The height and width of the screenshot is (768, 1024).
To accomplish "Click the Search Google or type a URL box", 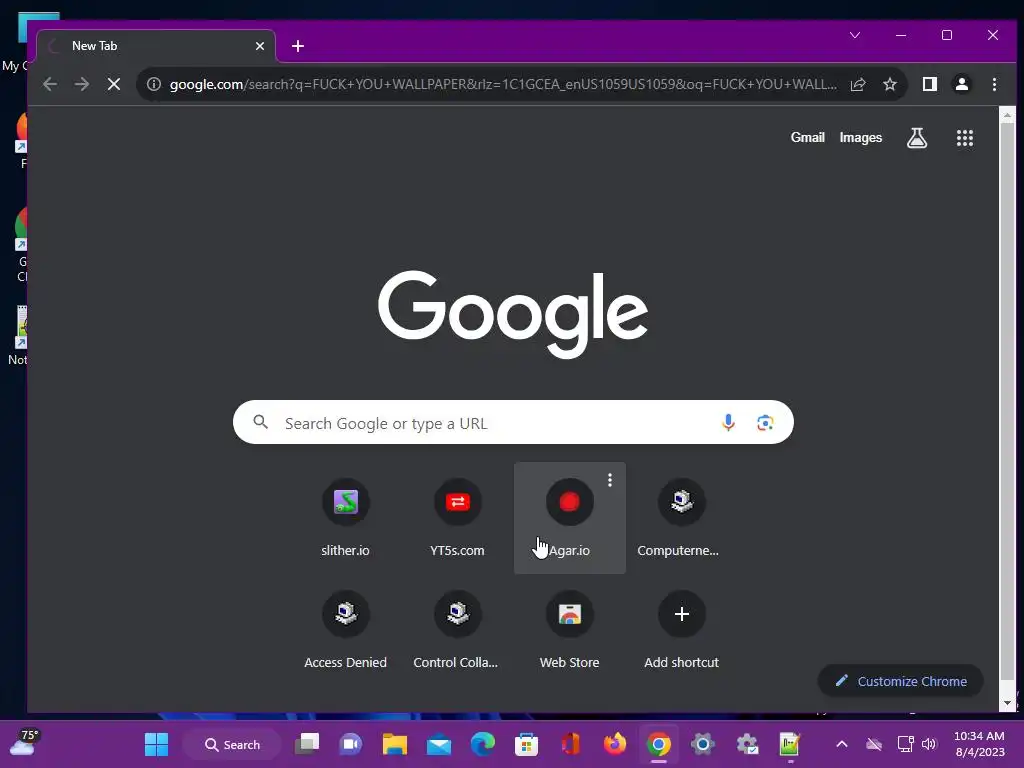I will [x=513, y=423].
